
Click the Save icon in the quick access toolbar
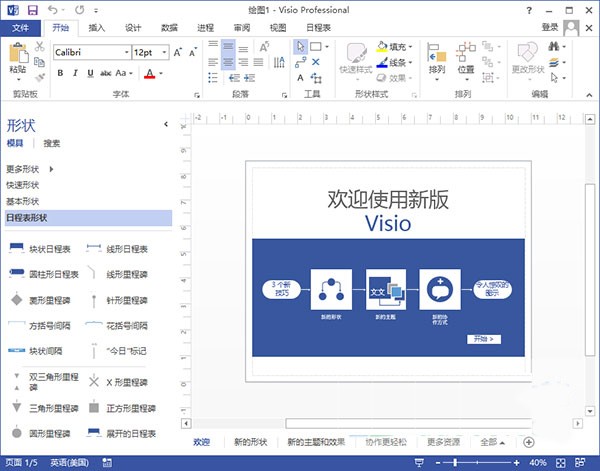pos(33,9)
